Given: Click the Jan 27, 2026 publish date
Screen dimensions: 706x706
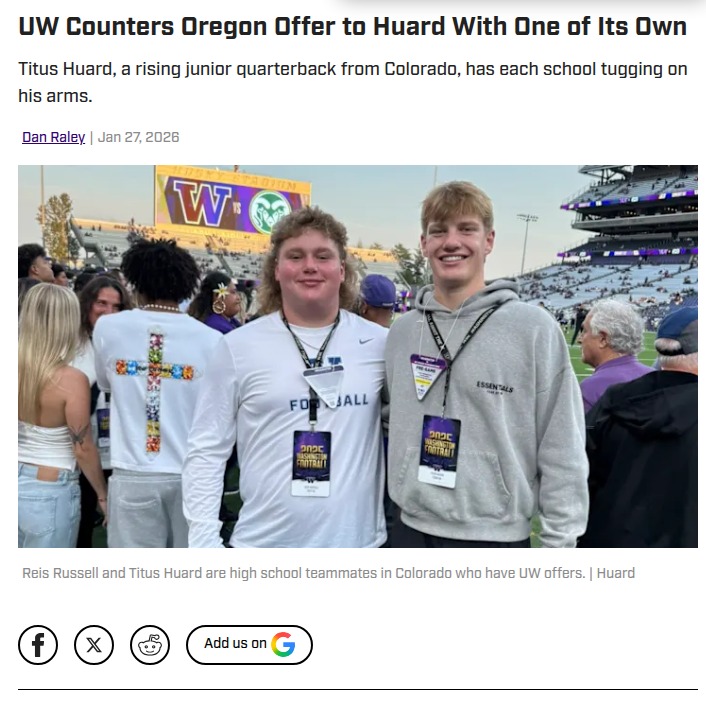Looking at the screenshot, I should click(x=138, y=137).
